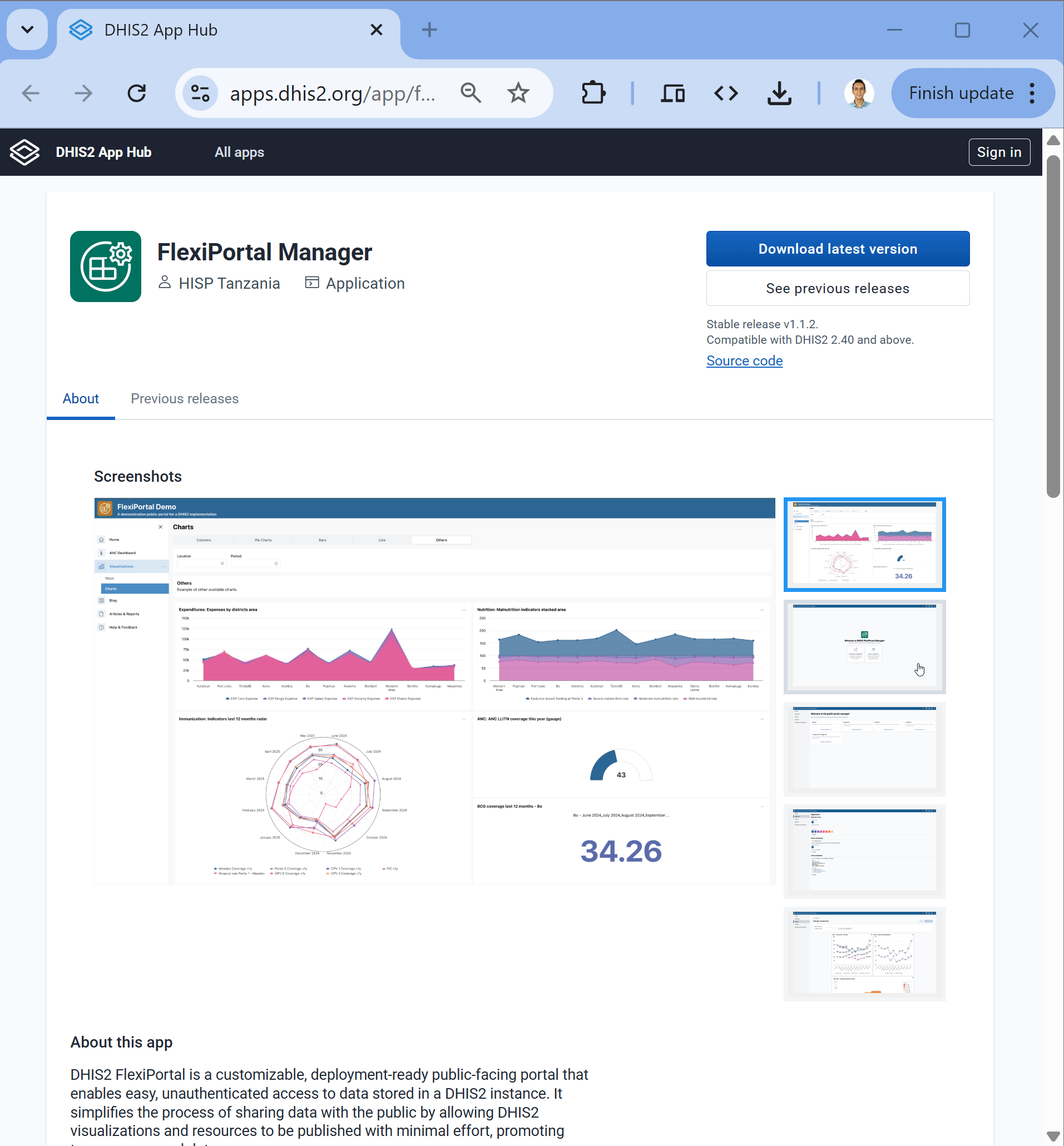Open the Chrome three-dot menu
The width and height of the screenshot is (1064, 1146).
(x=1032, y=93)
